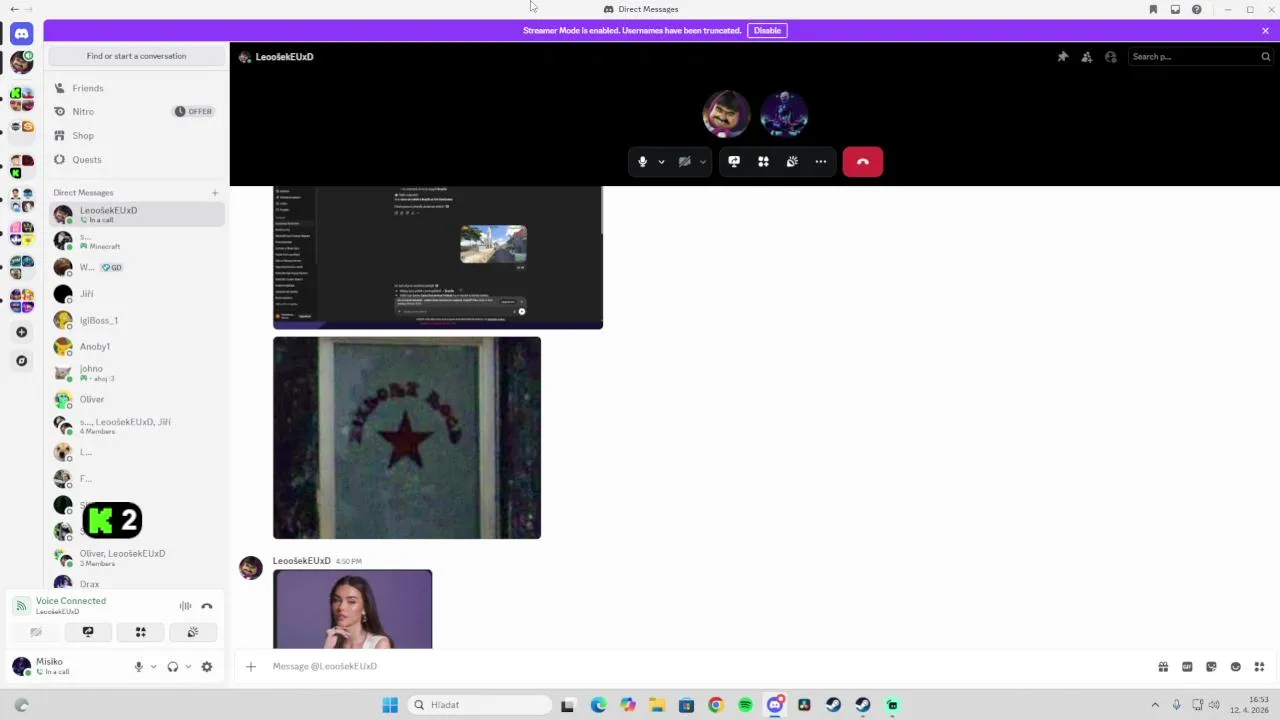This screenshot has width=1280, height=720.
Task: Add friends to this DM
Action: (x=1087, y=57)
